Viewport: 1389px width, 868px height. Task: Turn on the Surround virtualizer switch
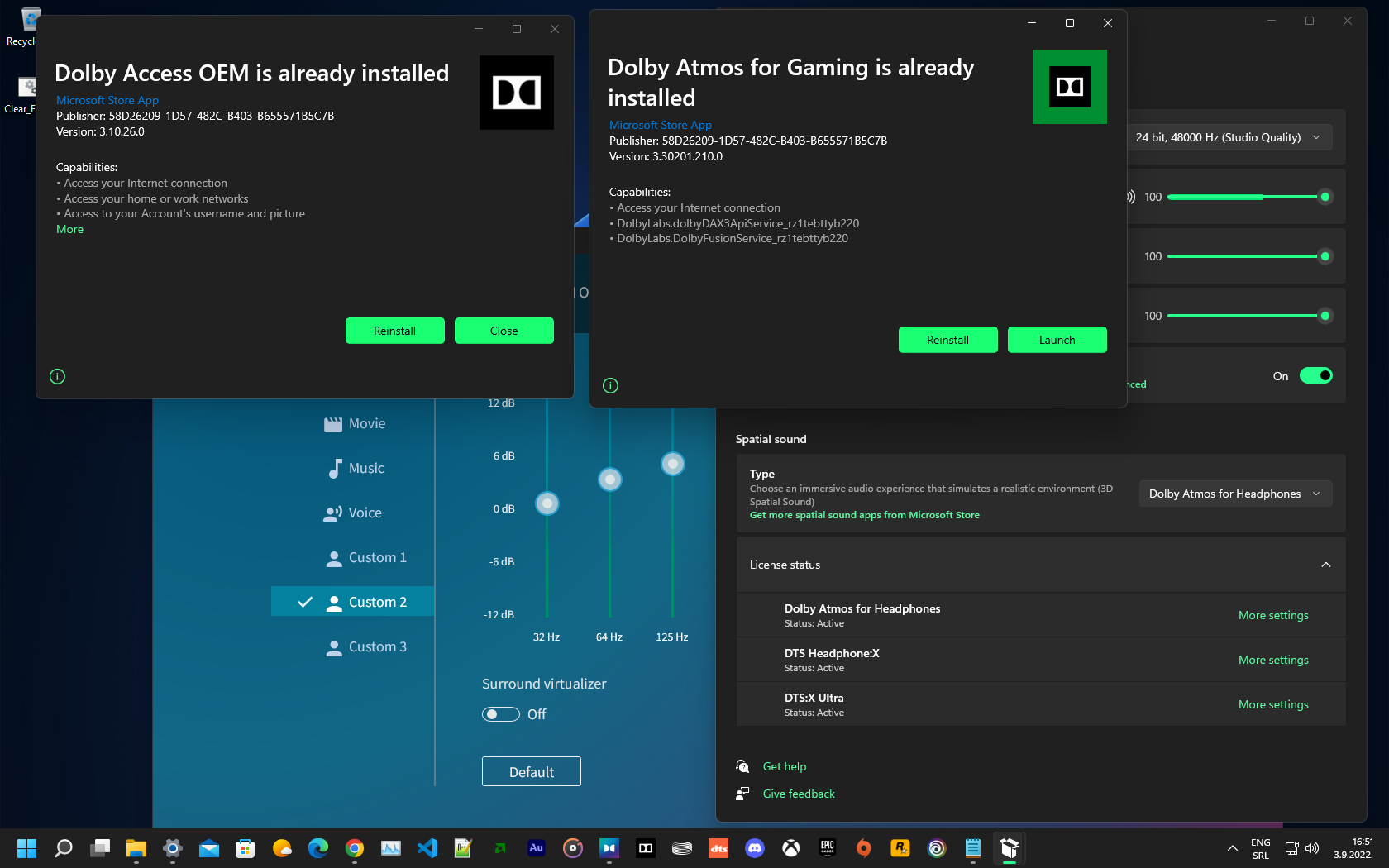501,714
